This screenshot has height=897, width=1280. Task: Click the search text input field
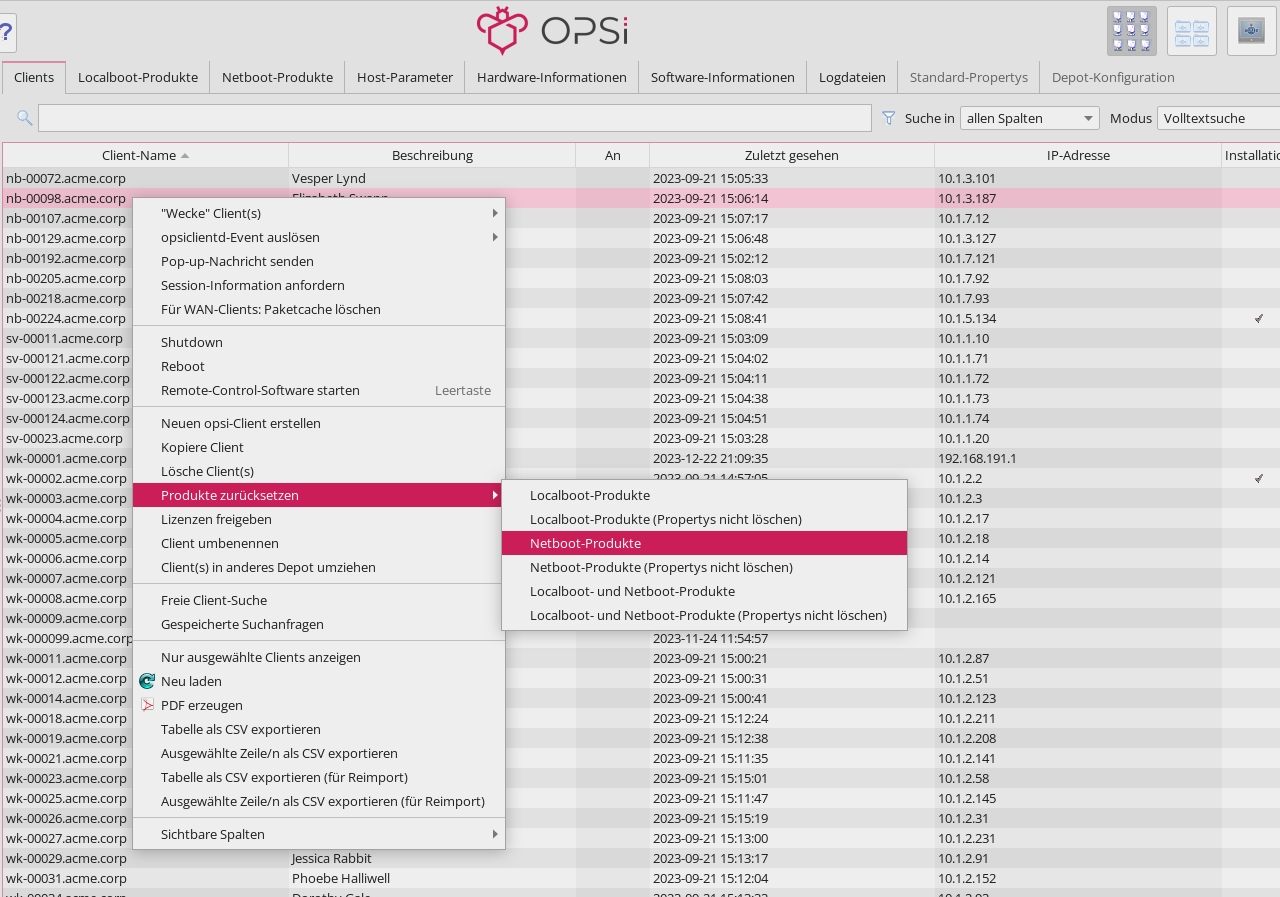tap(455, 118)
